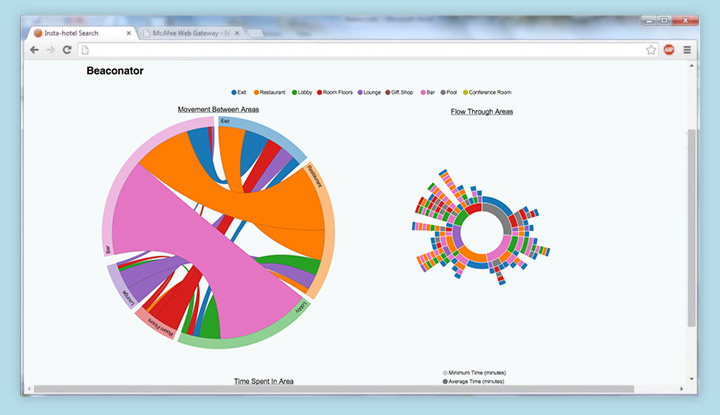Screen dimensions: 720x415
Task: Click the Exit legend color dot
Action: (233, 92)
